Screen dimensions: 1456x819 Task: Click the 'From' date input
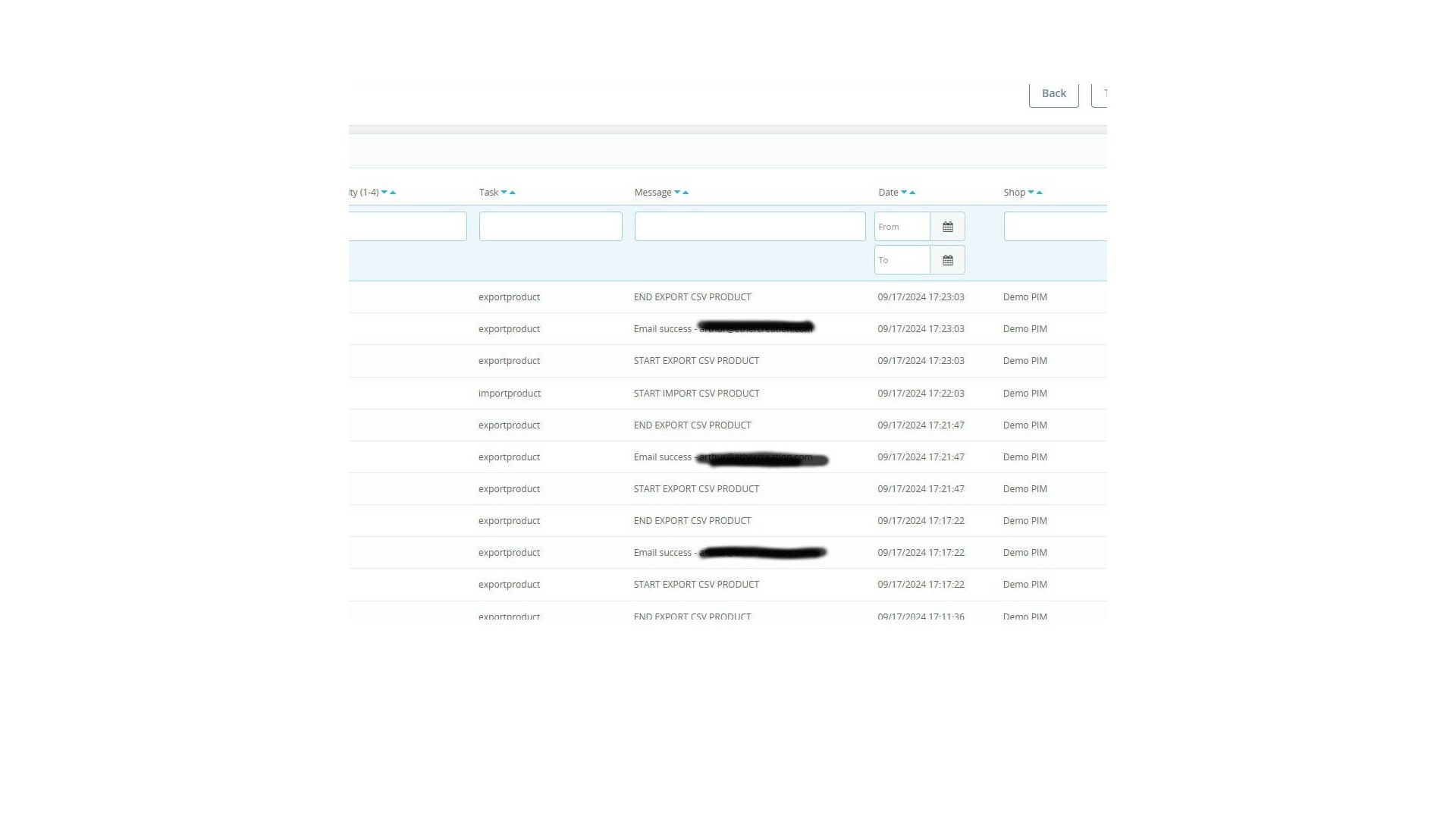pyautogui.click(x=902, y=227)
